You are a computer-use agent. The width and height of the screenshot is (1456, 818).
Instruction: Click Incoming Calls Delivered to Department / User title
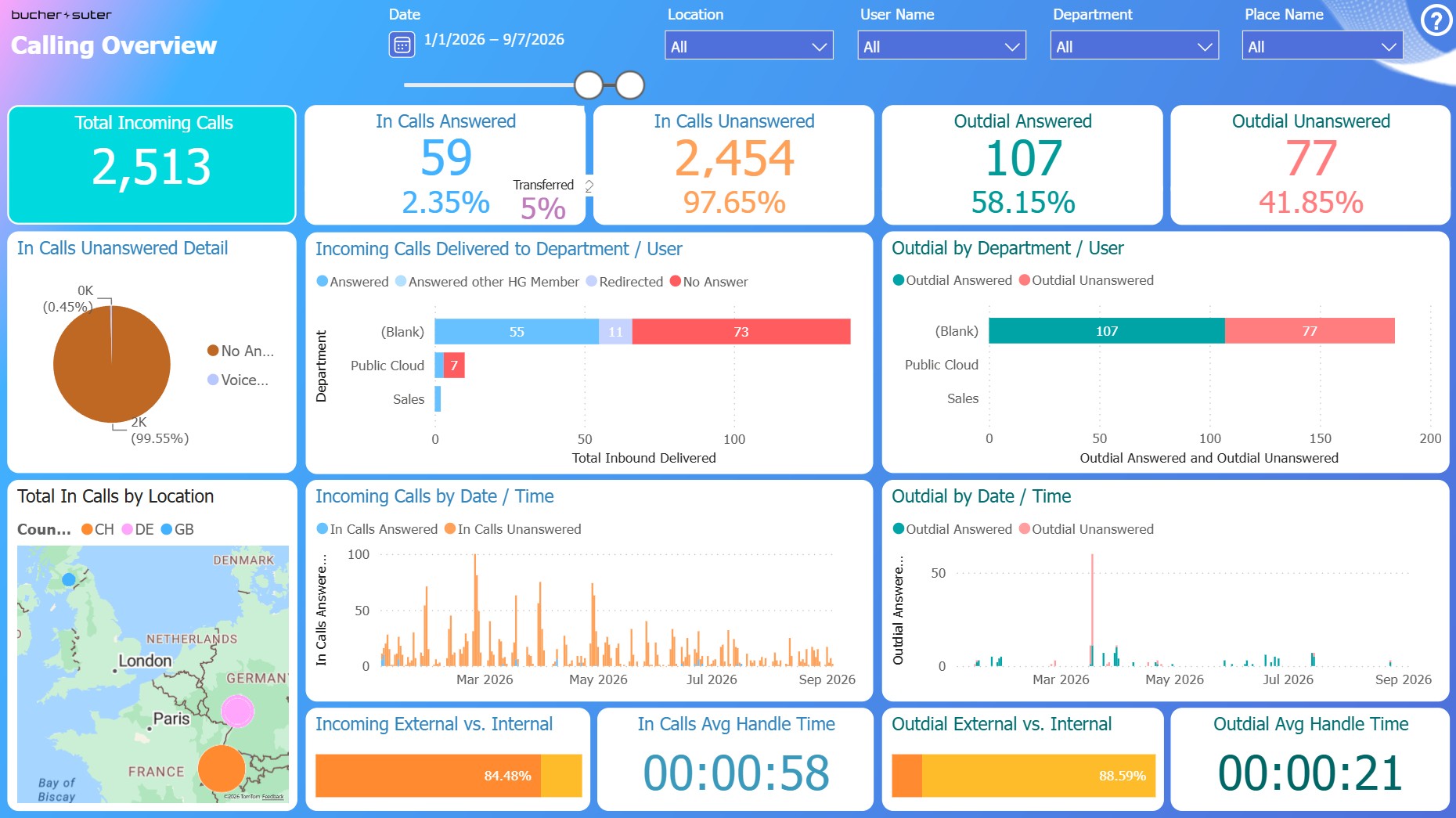(499, 249)
